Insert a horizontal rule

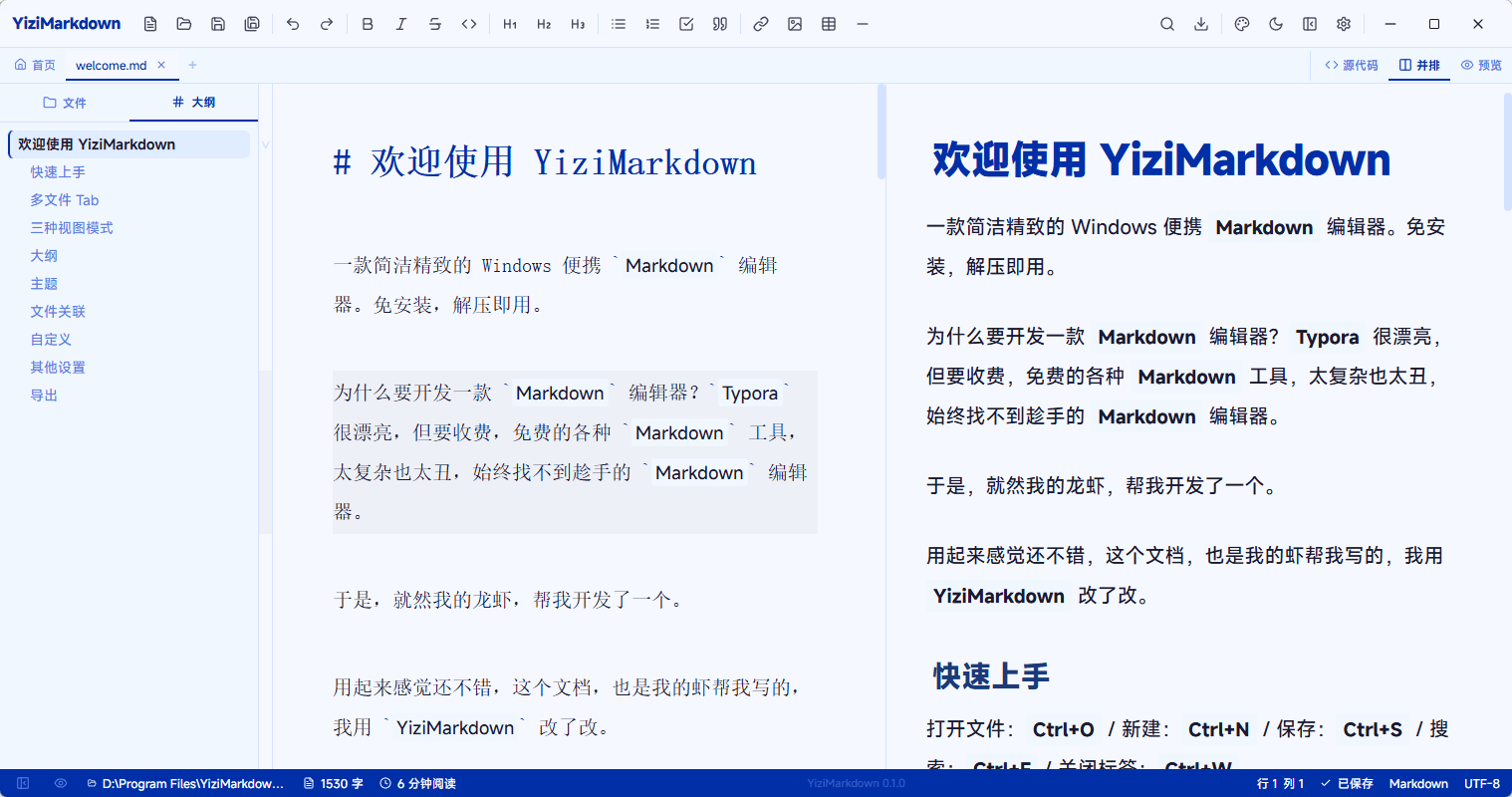pos(863,24)
